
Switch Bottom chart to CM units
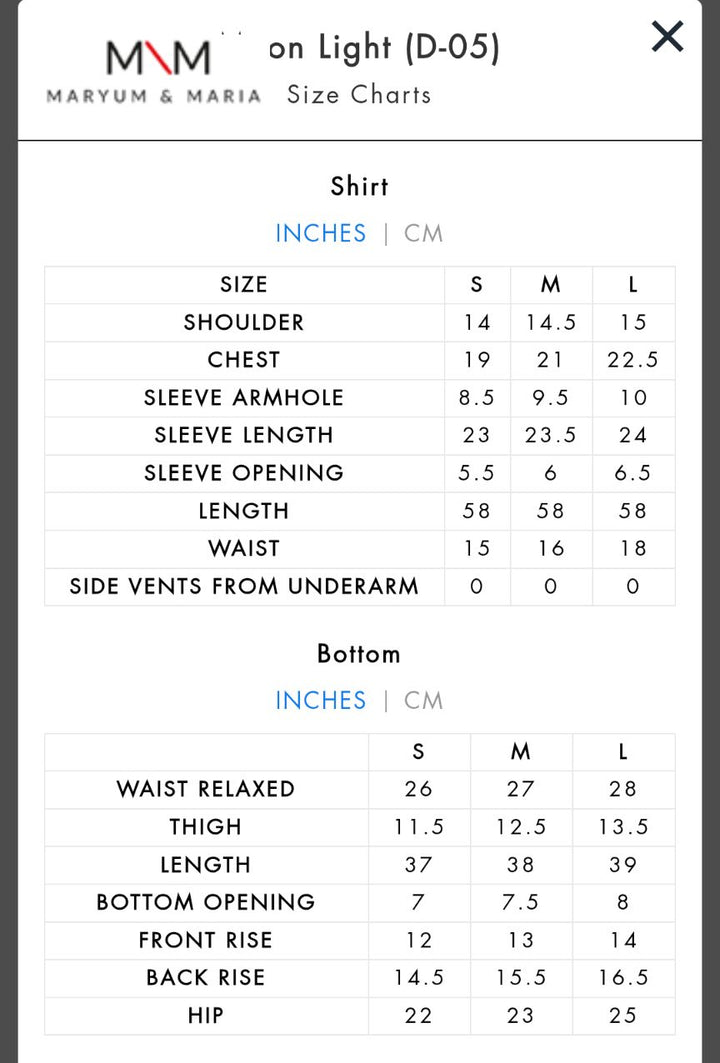point(423,700)
